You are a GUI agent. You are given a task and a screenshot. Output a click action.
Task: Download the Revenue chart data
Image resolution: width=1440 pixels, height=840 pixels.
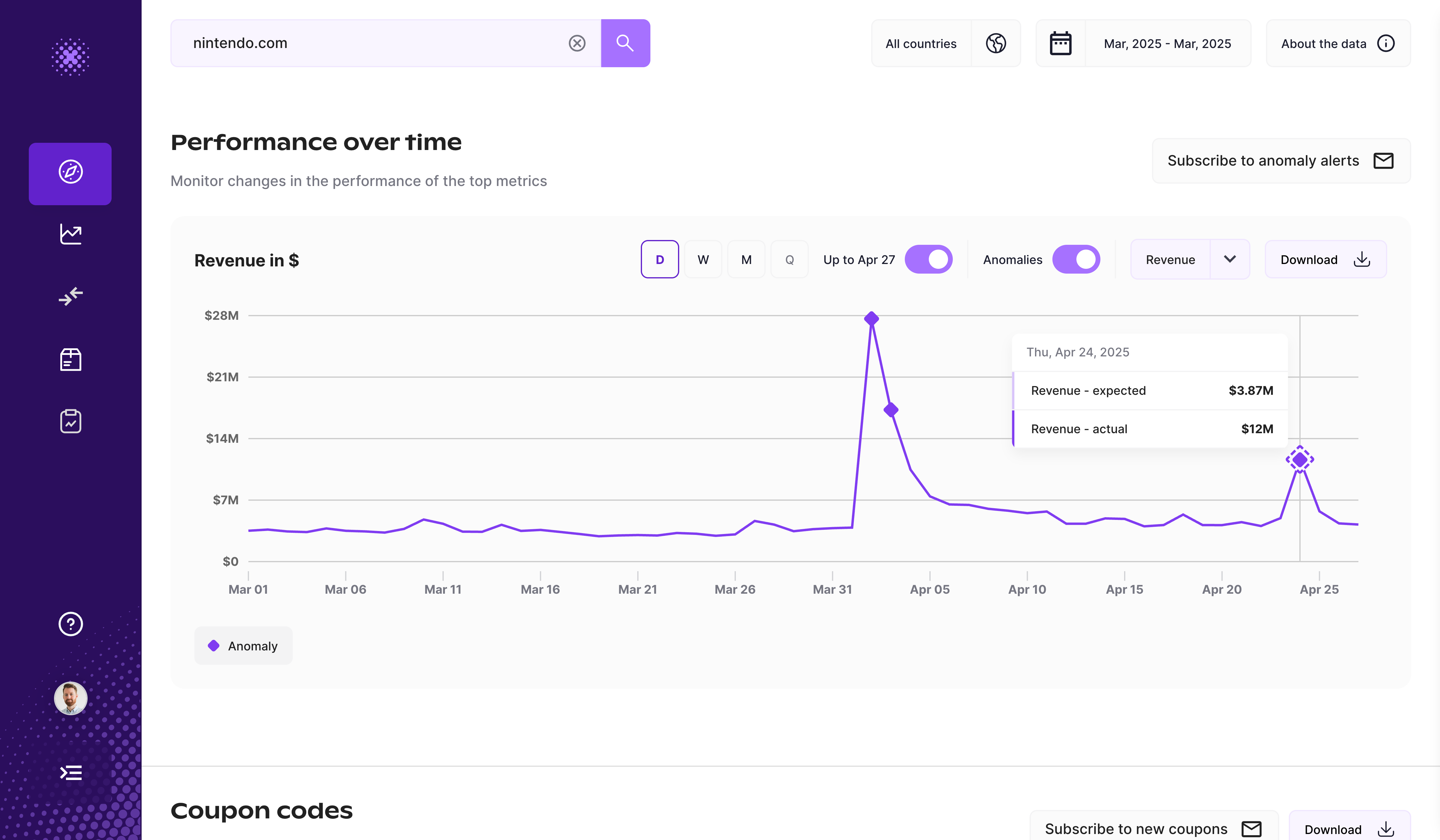click(x=1326, y=259)
